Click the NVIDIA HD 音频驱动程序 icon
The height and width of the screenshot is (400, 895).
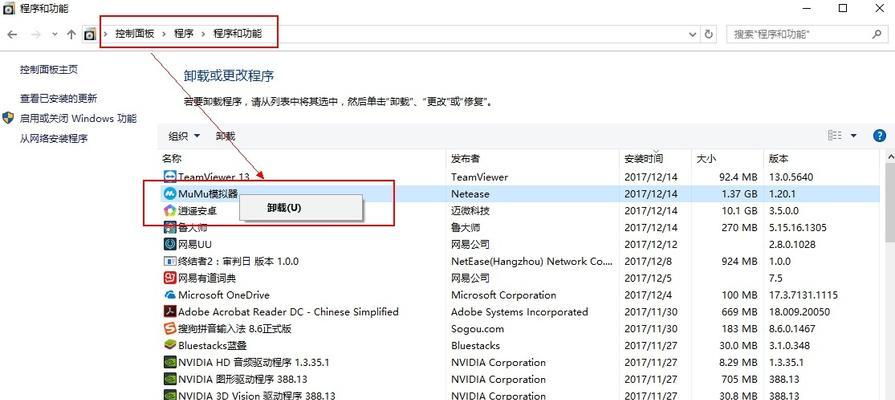pos(170,362)
